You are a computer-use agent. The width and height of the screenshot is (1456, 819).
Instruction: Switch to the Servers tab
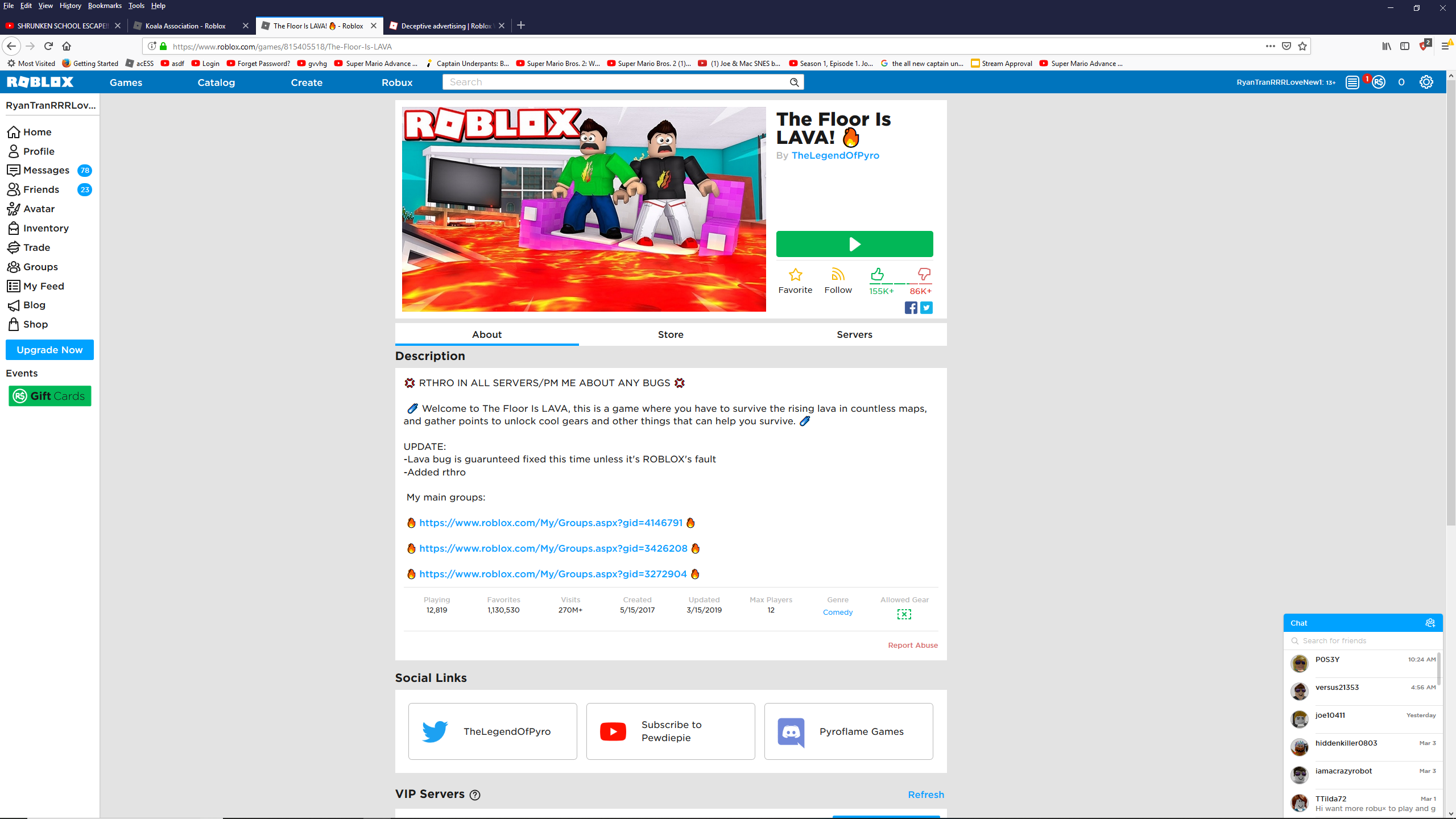[855, 334]
